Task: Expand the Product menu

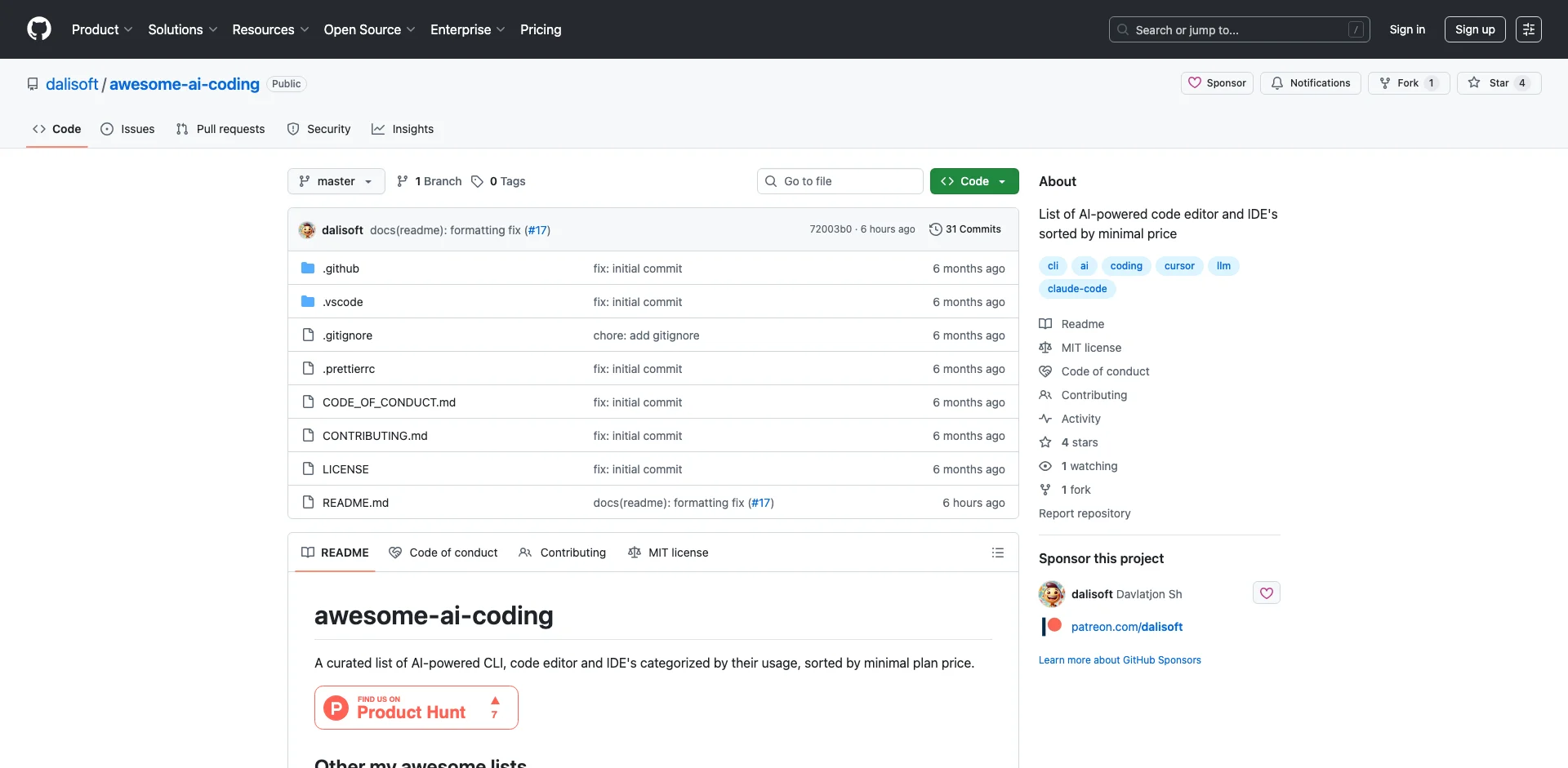Action: (102, 29)
